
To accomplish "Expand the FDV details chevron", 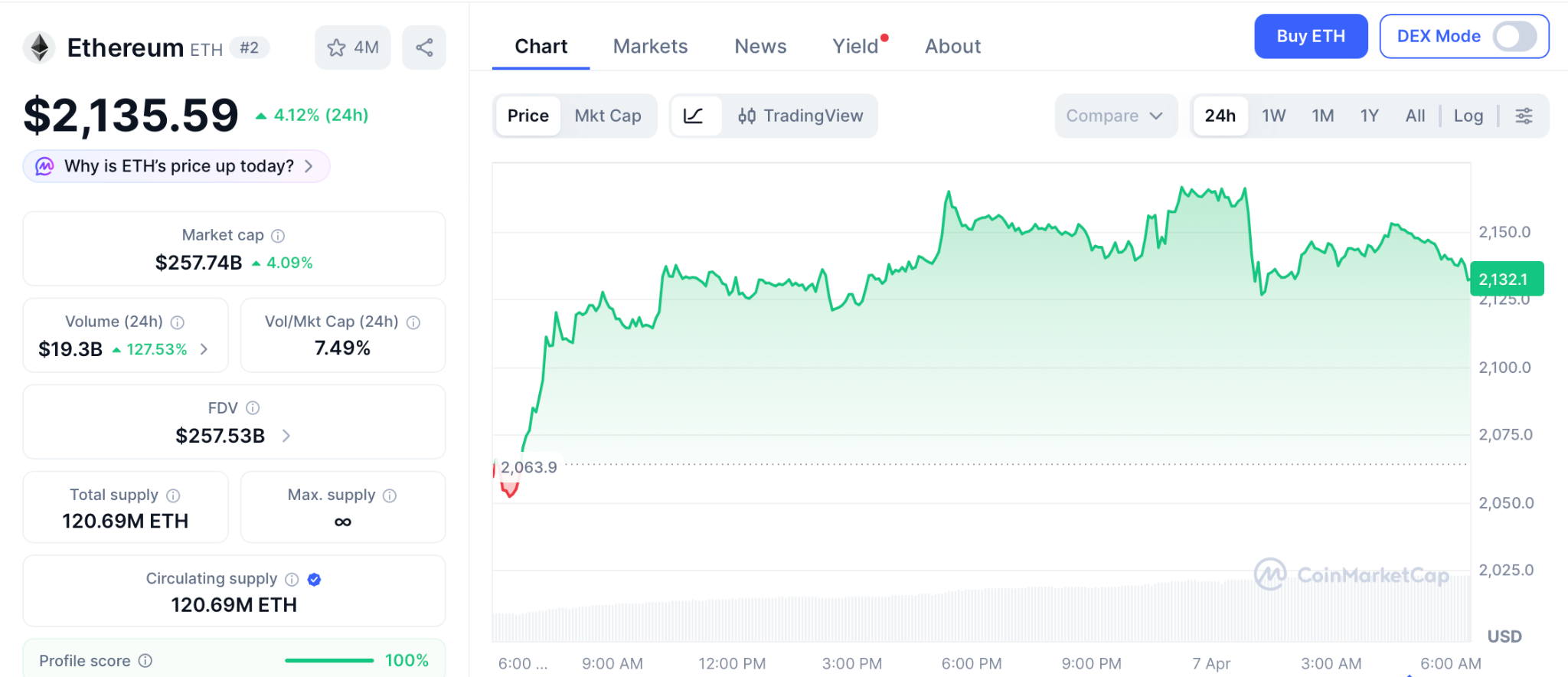I will point(286,436).
